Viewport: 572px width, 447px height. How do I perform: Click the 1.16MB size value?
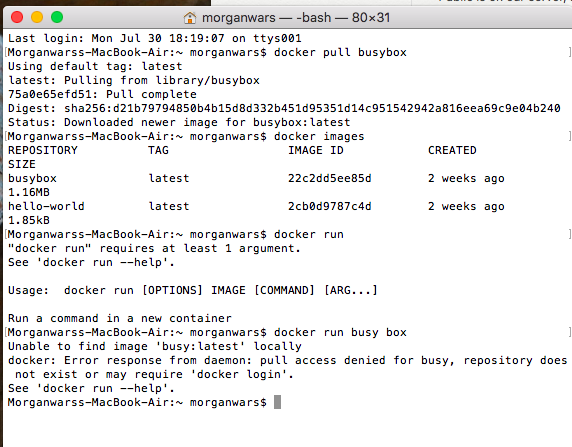pyautogui.click(x=29, y=192)
